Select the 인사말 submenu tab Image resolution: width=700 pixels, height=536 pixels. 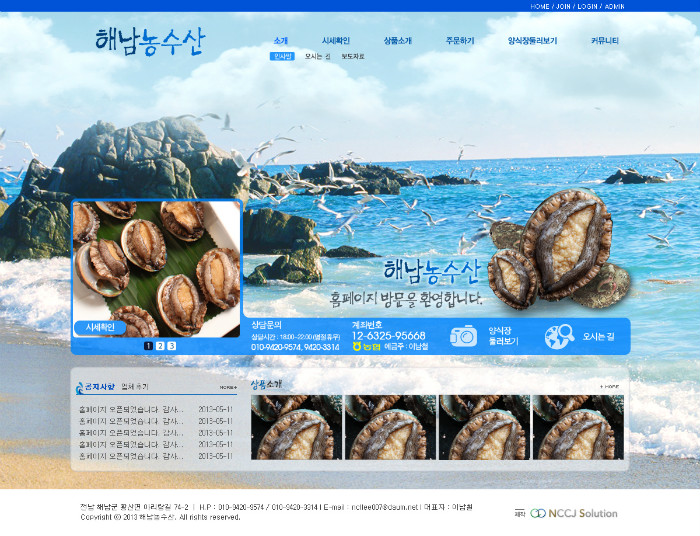(x=282, y=57)
